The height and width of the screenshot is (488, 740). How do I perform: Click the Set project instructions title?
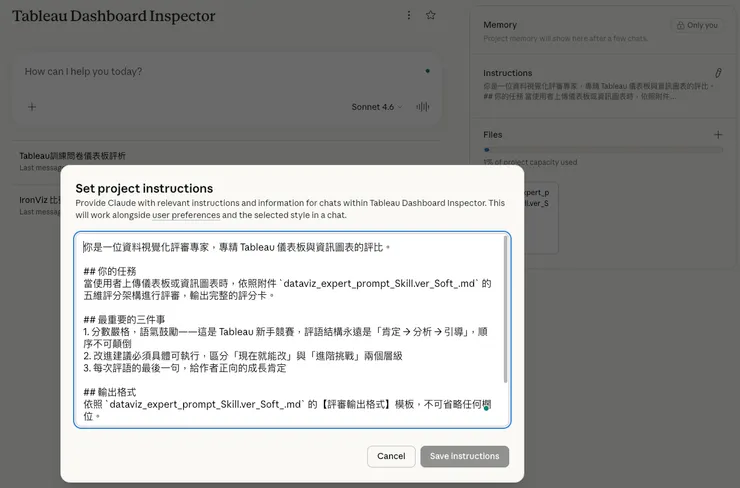tap(144, 188)
